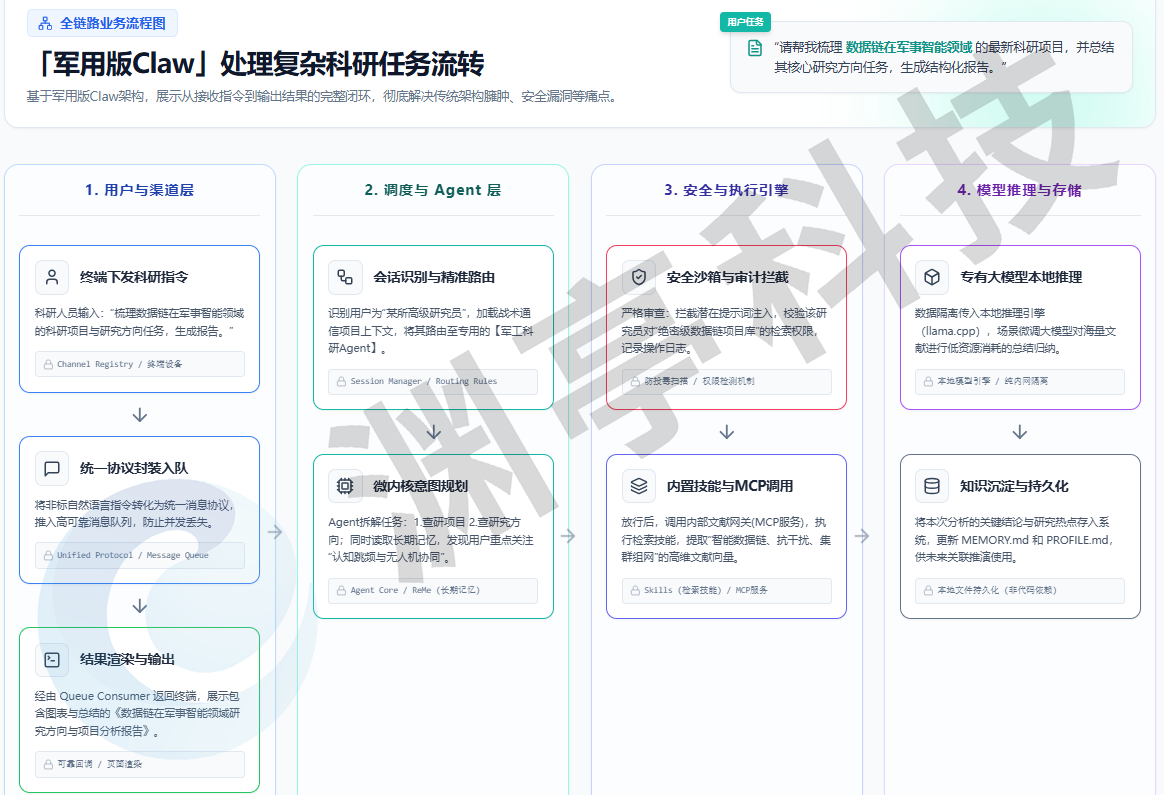Click the routing icon beside 会话识别与精准路由

click(345, 277)
